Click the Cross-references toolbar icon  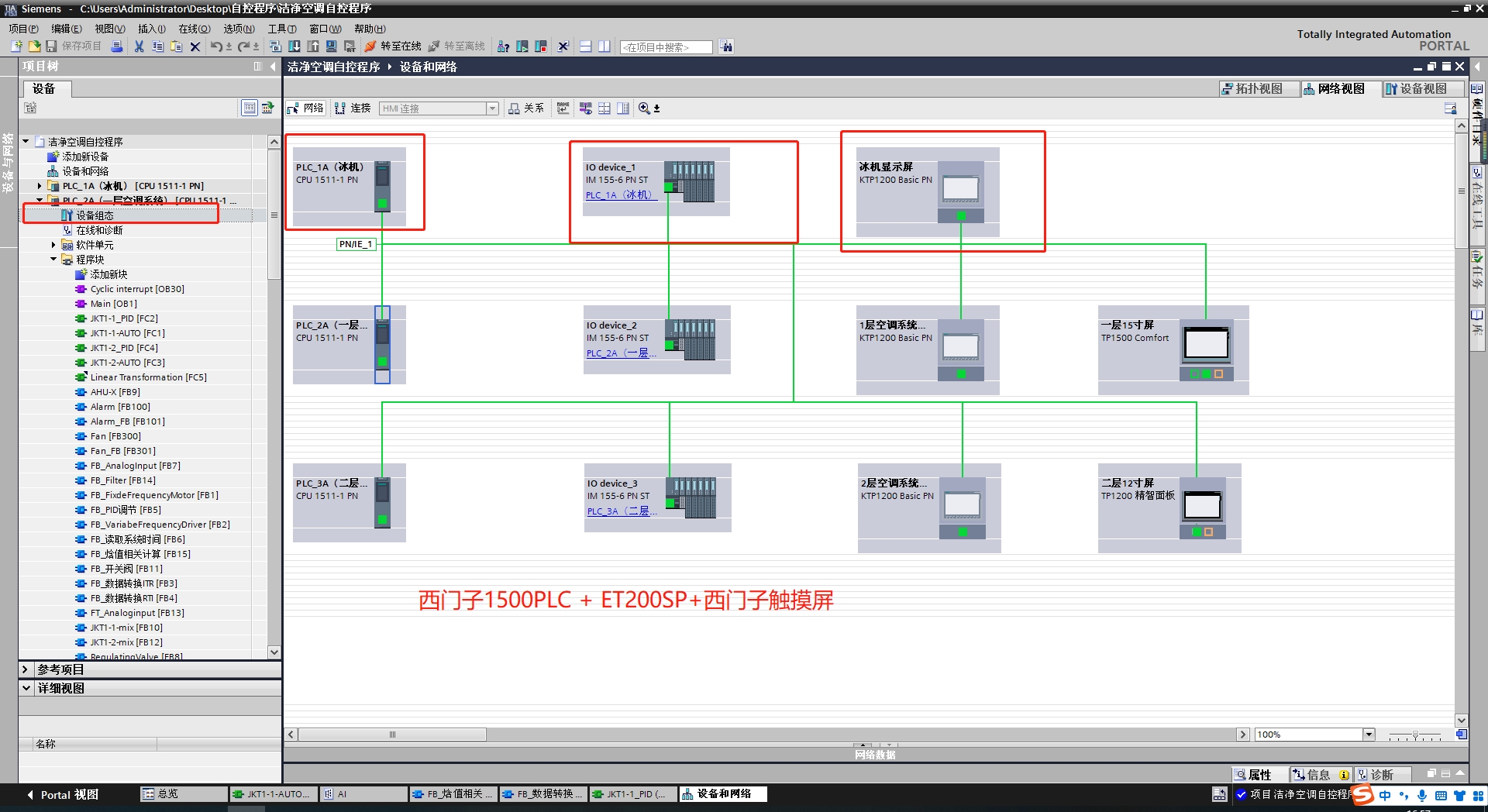pos(563,46)
